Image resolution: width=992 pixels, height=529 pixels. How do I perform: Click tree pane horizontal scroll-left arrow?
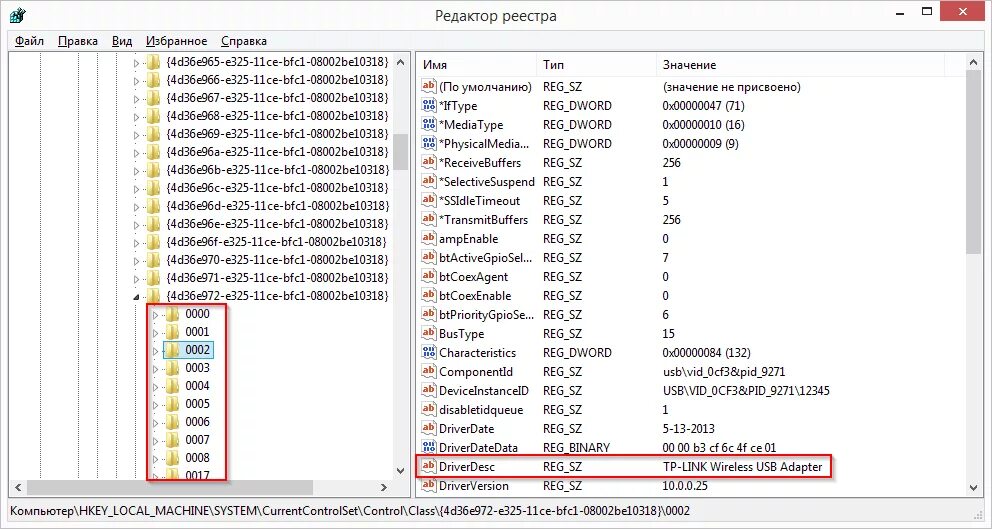(x=17, y=487)
